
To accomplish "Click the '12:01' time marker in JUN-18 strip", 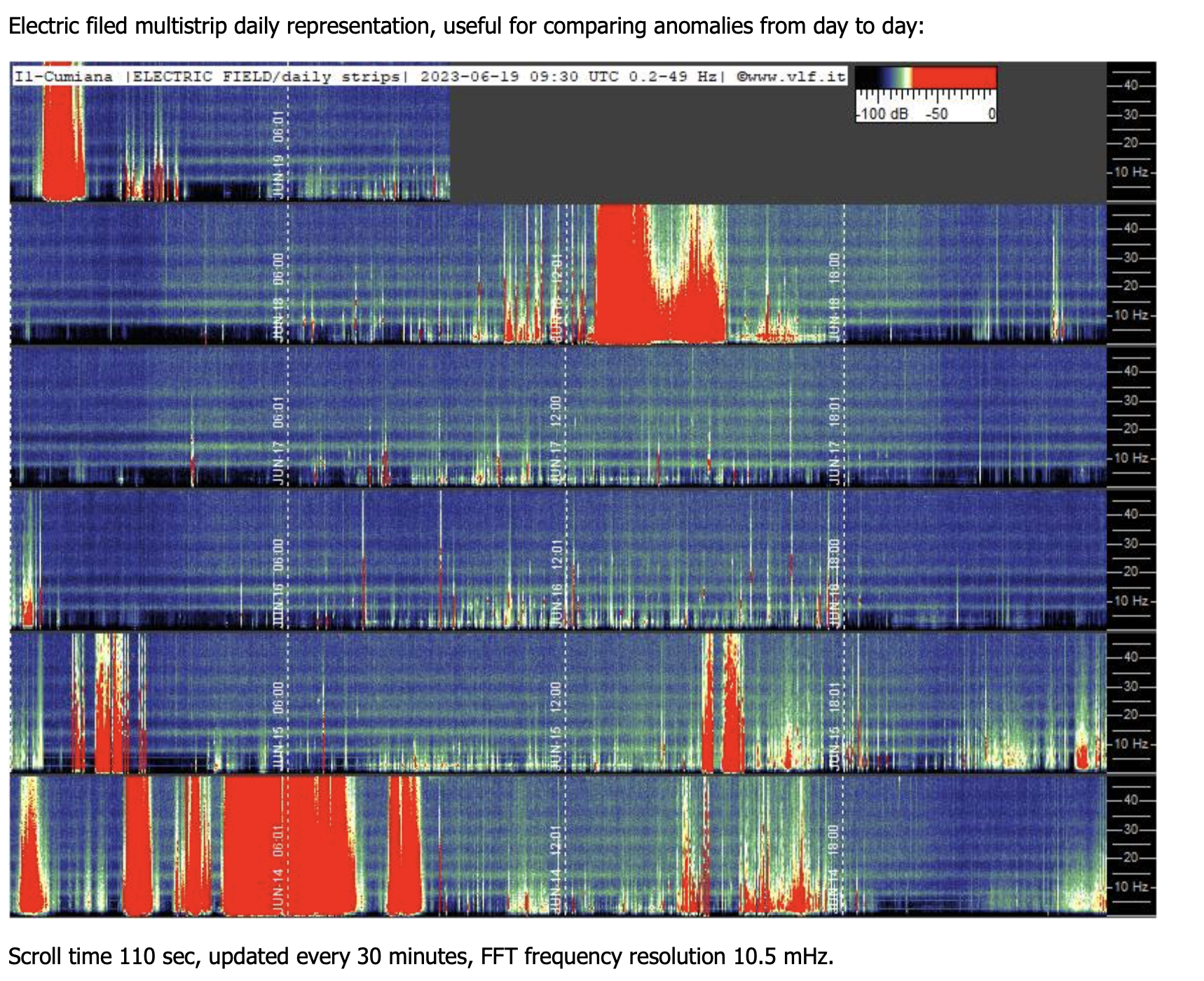I will click(x=556, y=269).
